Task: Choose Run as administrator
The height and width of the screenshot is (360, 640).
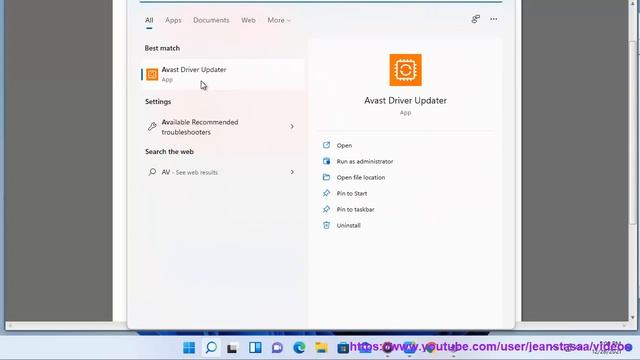Action: coord(365,161)
